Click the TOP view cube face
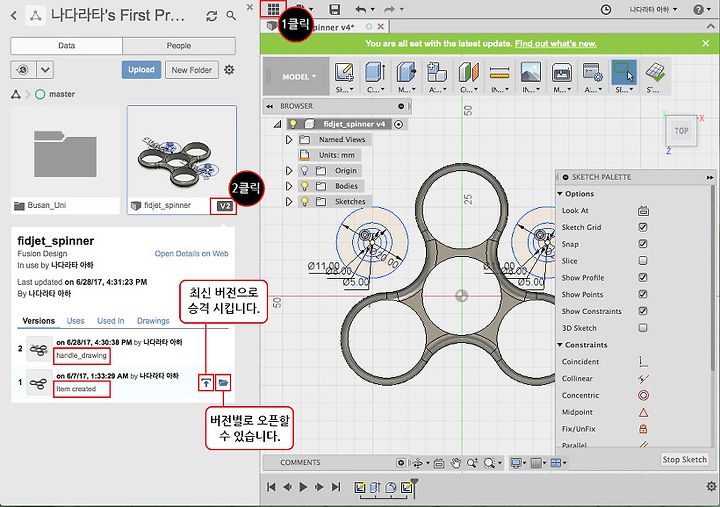720x507 pixels. click(x=681, y=131)
